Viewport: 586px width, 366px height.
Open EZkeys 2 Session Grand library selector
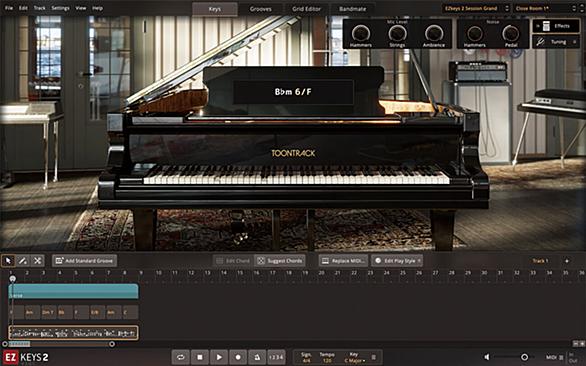click(471, 8)
